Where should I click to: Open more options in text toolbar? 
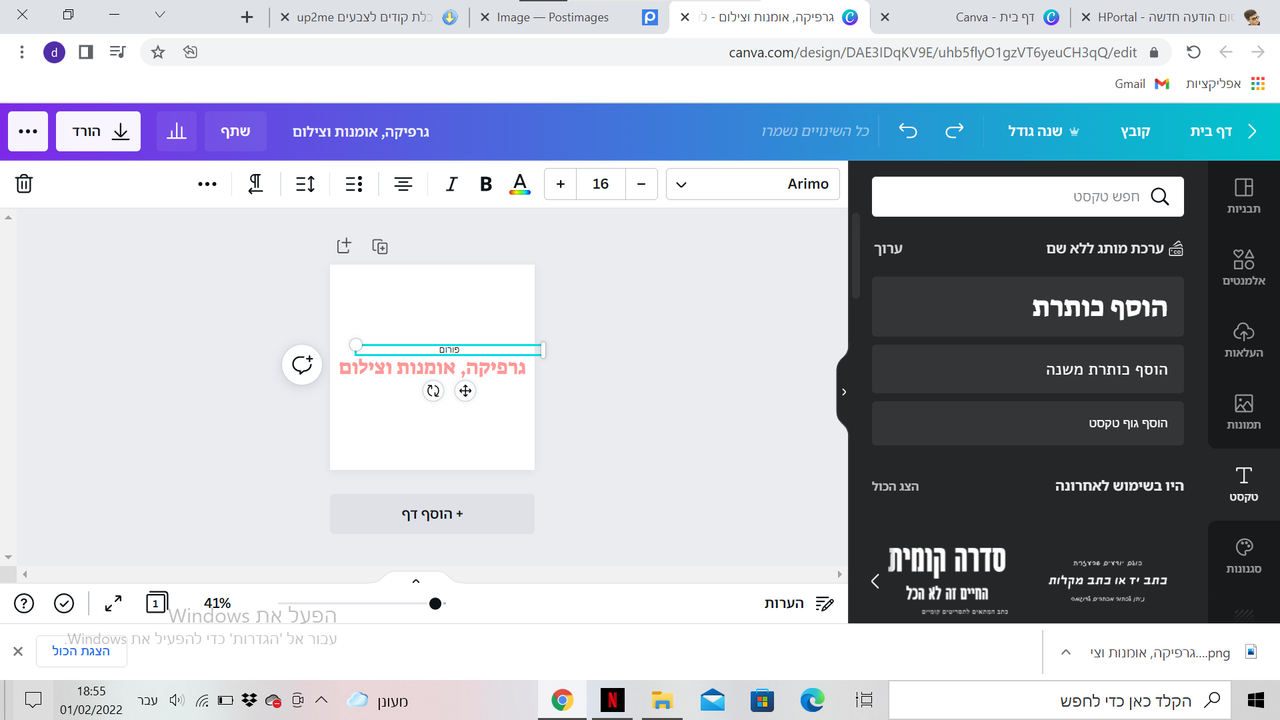(207, 184)
